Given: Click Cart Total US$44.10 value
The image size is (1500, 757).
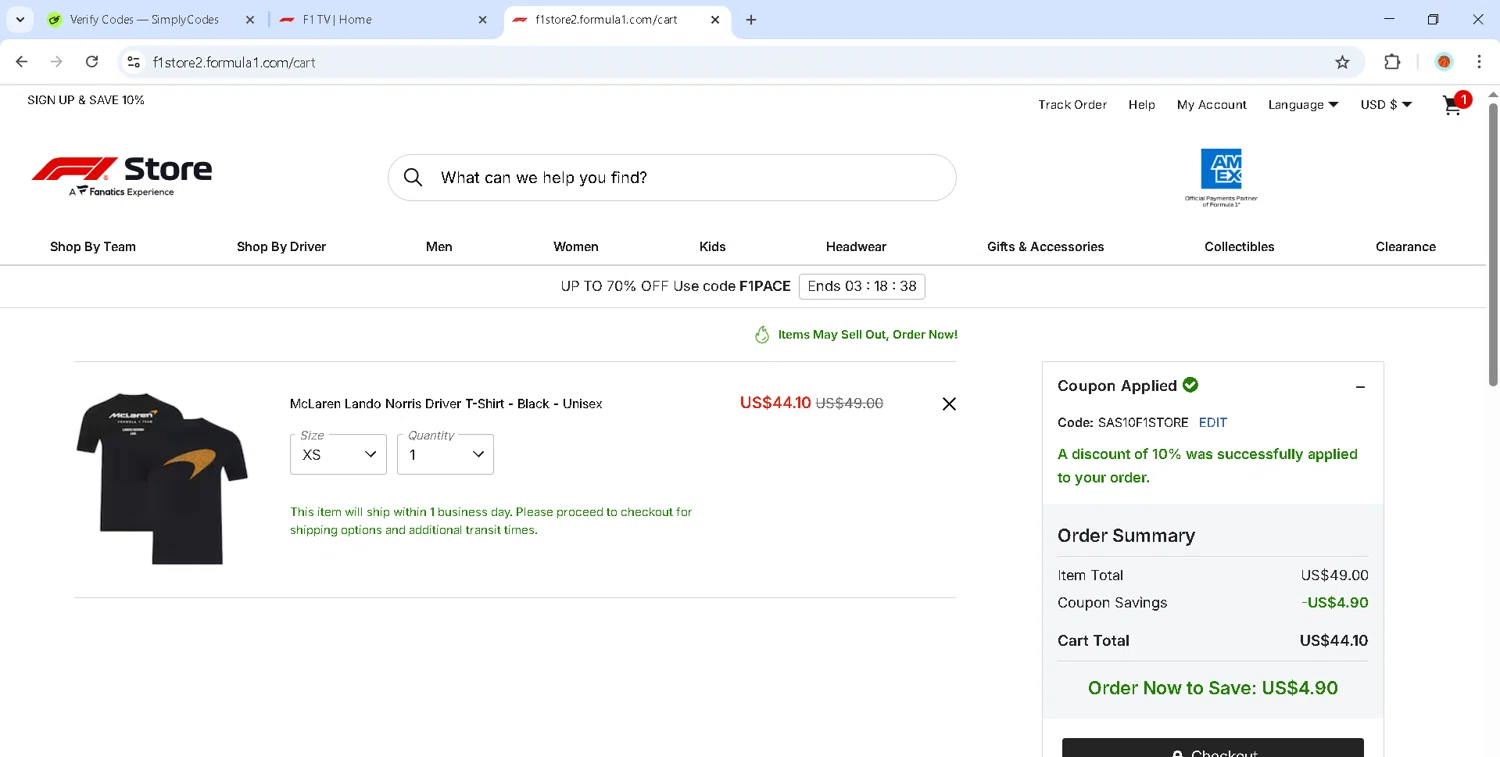Looking at the screenshot, I should [x=1334, y=641].
